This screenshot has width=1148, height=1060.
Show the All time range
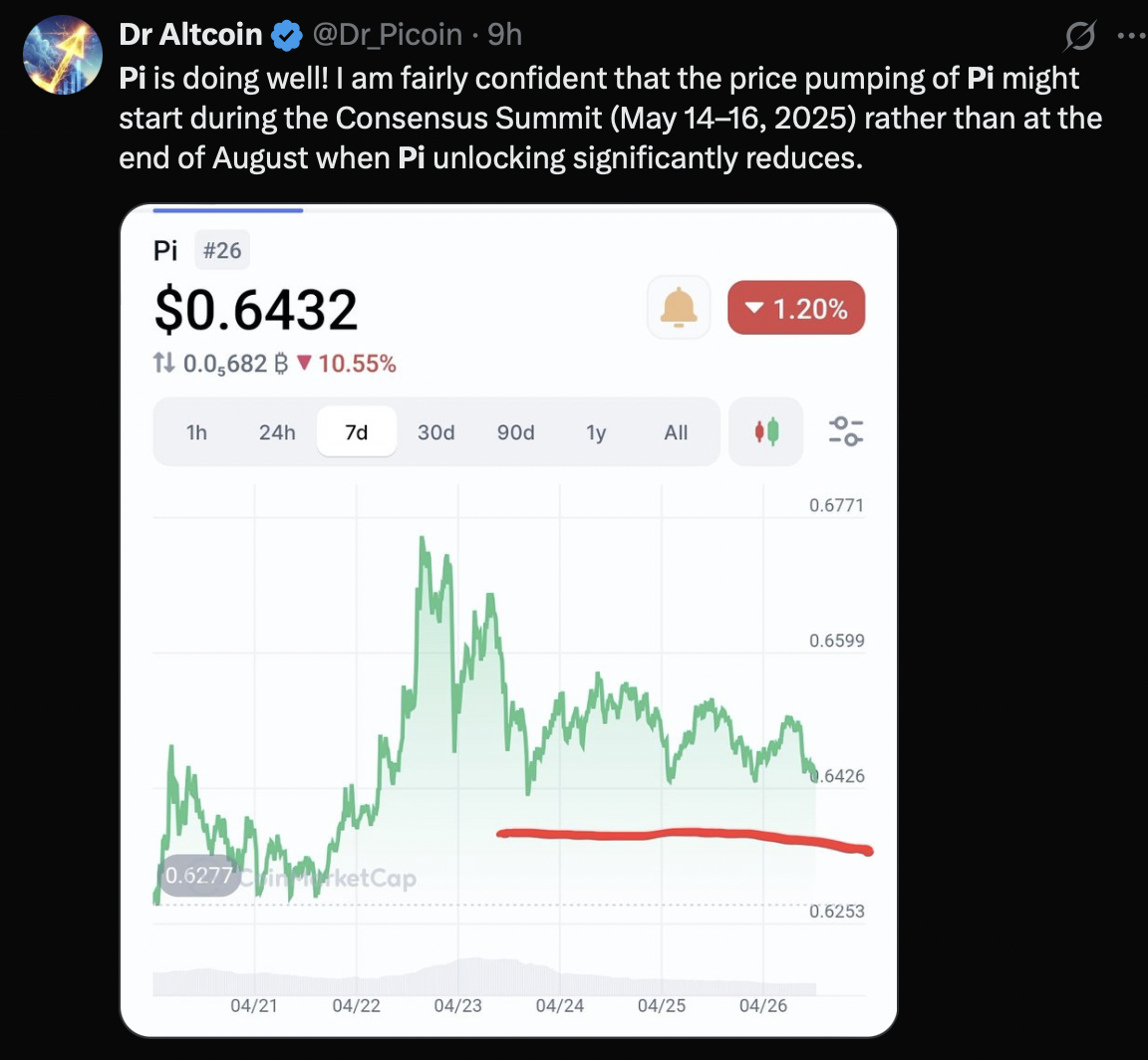(x=676, y=432)
